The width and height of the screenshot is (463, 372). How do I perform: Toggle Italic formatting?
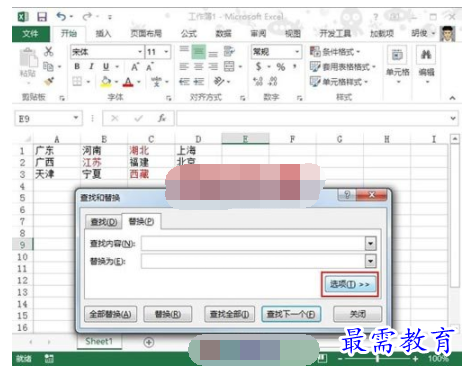(x=91, y=66)
